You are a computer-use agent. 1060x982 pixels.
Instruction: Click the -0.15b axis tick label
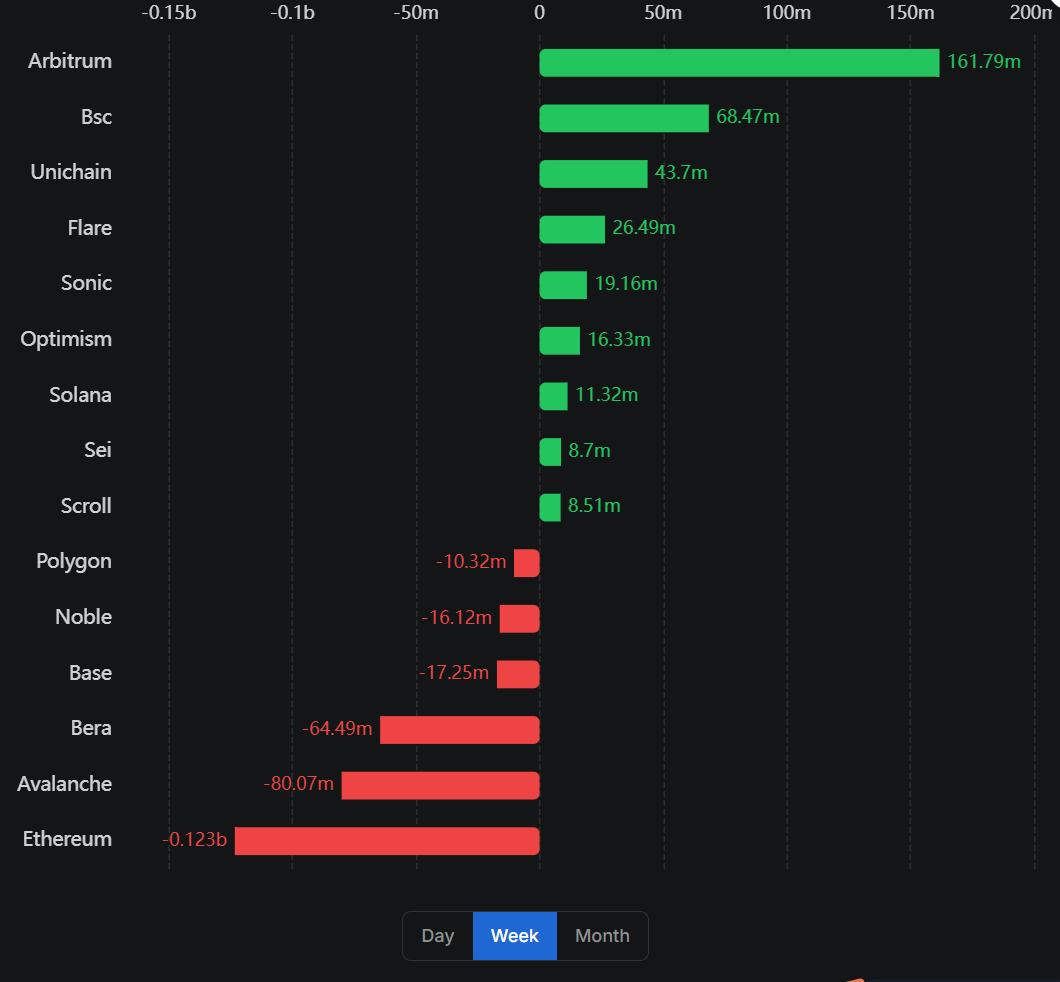tap(169, 12)
